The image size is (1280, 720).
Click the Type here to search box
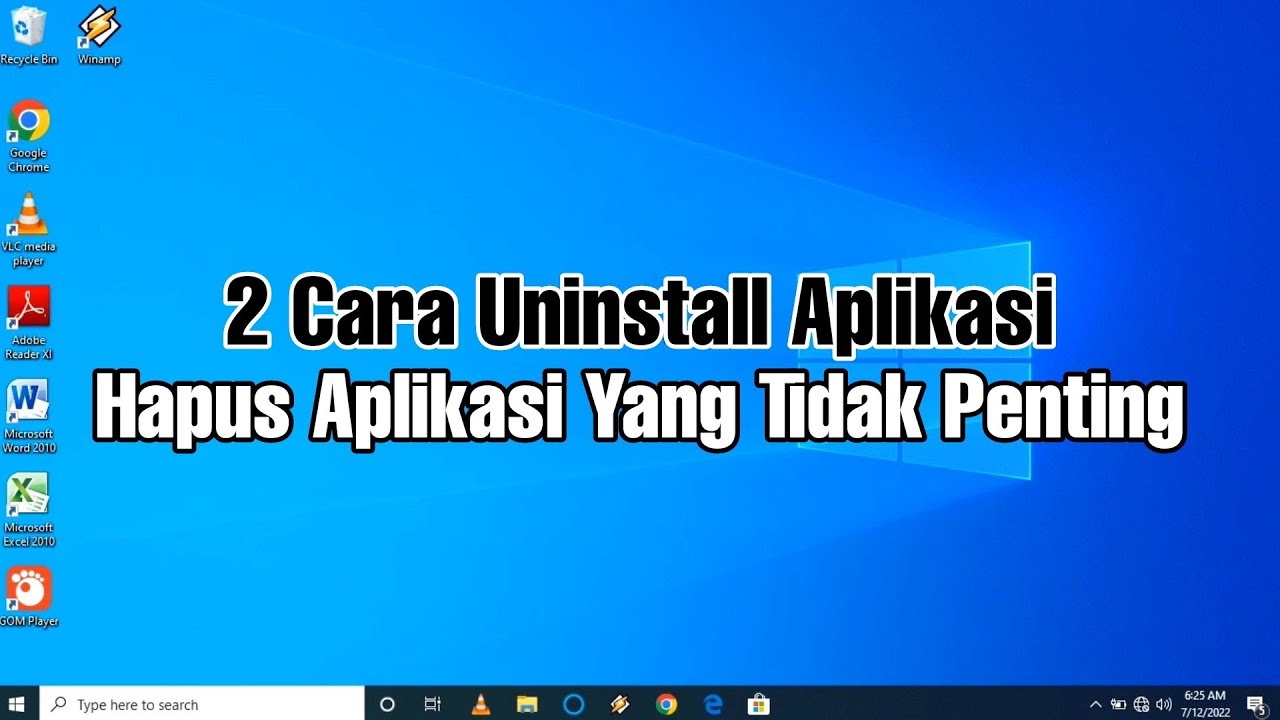[x=201, y=704]
